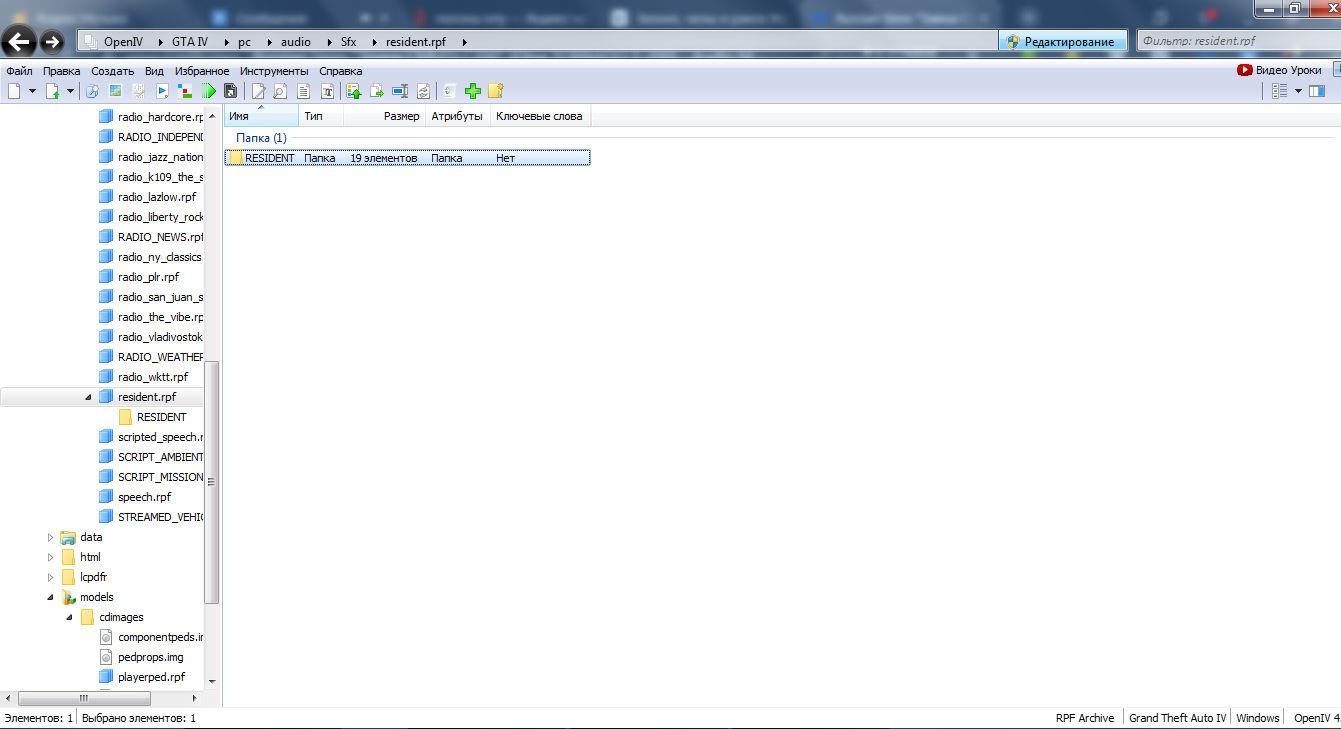Collapse the models folder in tree

(51, 597)
